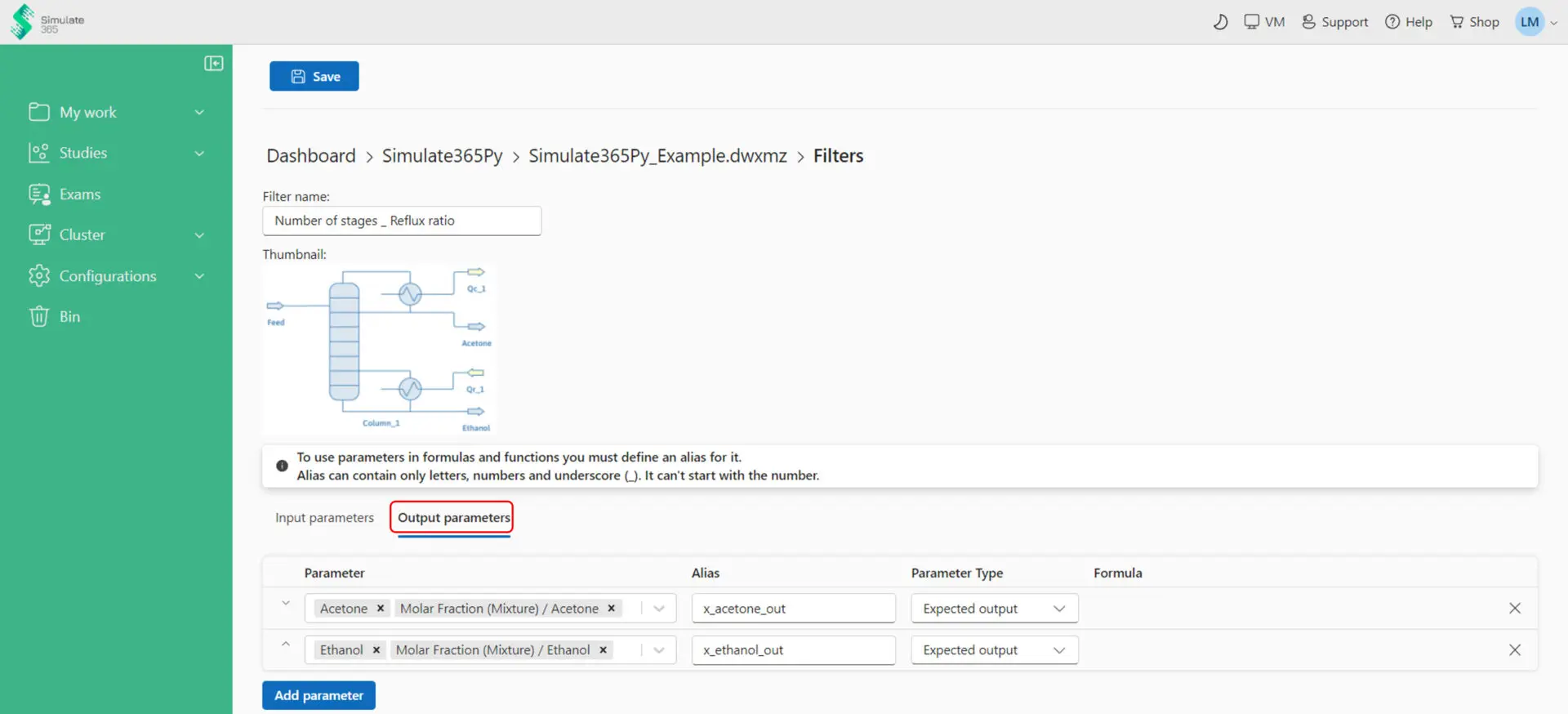Open the LM user avatar menu
1568x714 pixels.
tap(1530, 22)
